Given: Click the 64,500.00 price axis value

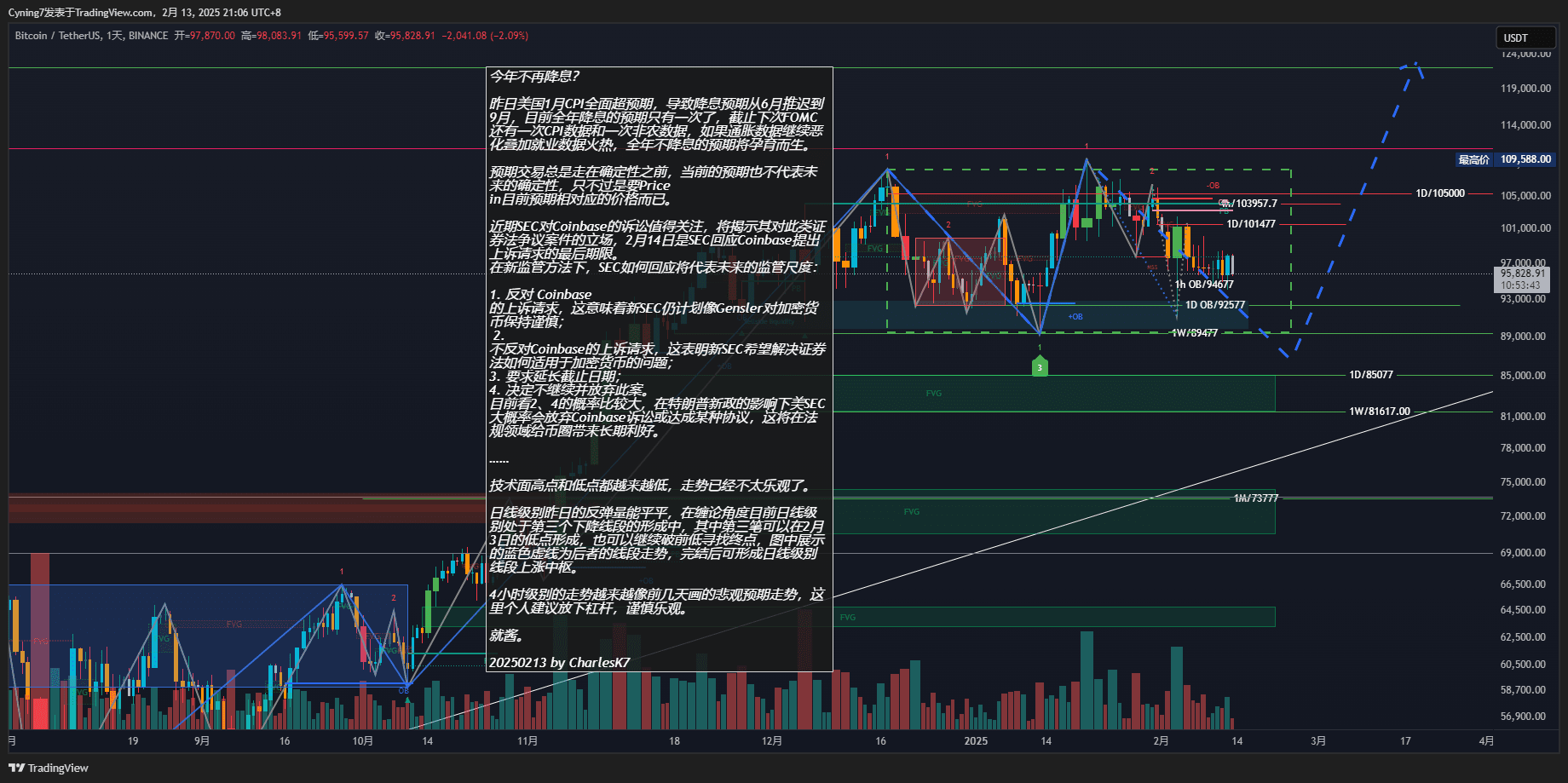Looking at the screenshot, I should click(x=1523, y=610).
